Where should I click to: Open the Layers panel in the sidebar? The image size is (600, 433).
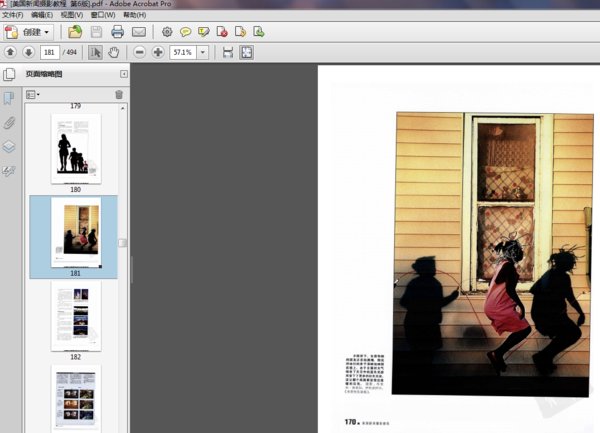pyautogui.click(x=9, y=147)
